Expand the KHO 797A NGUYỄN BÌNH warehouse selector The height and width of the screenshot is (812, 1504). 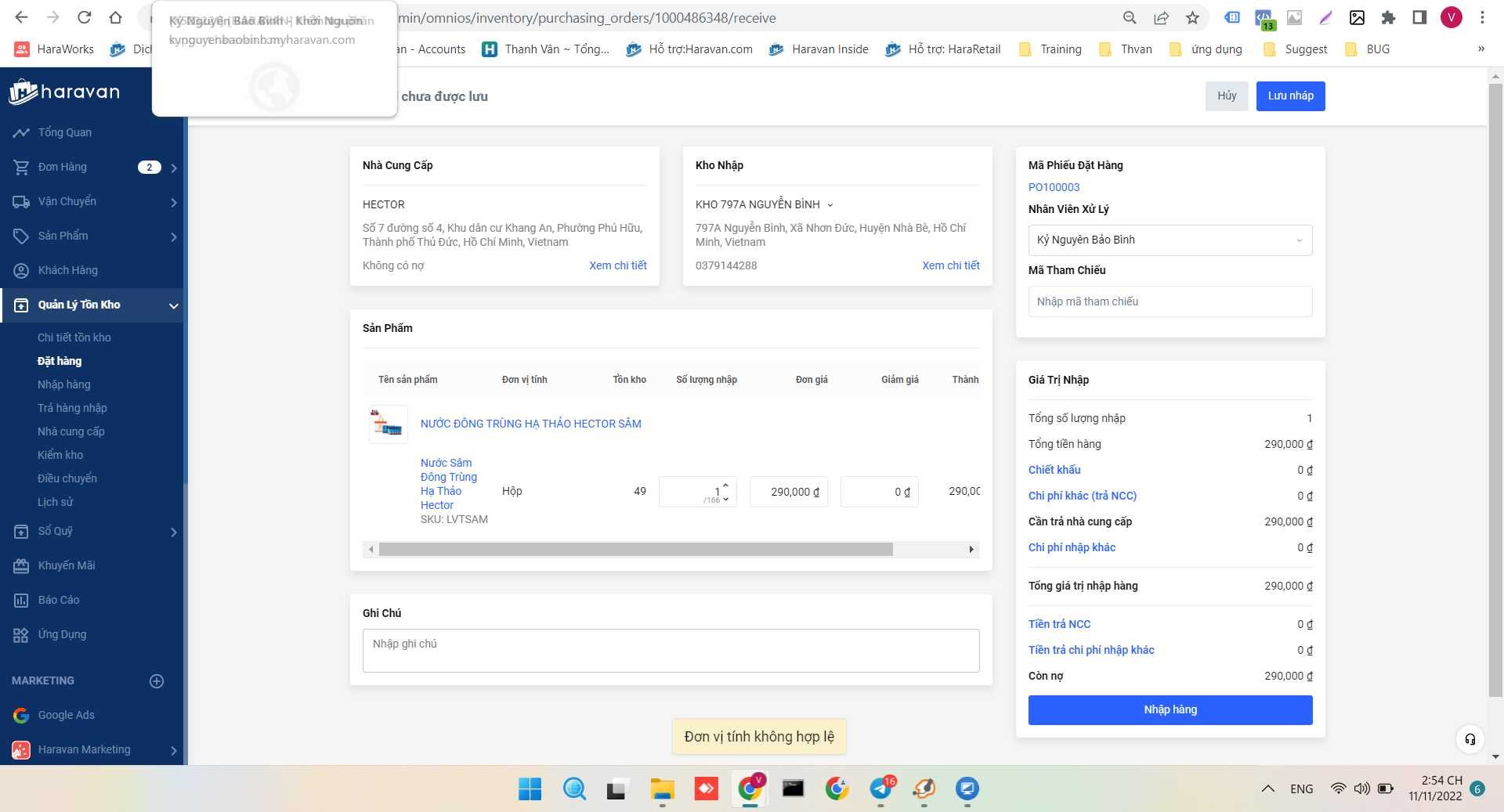click(x=830, y=205)
